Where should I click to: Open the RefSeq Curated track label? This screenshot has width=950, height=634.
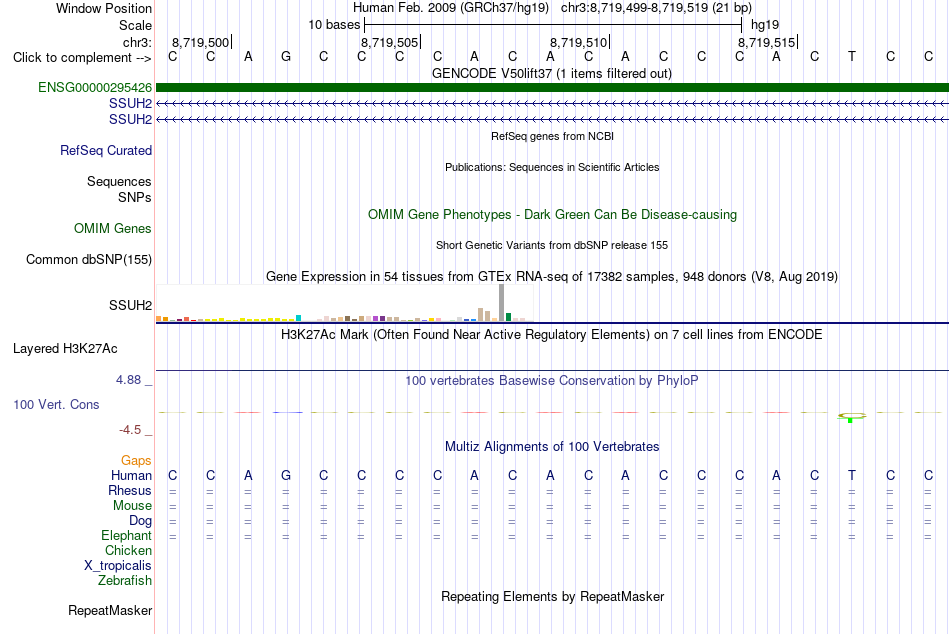coord(106,150)
